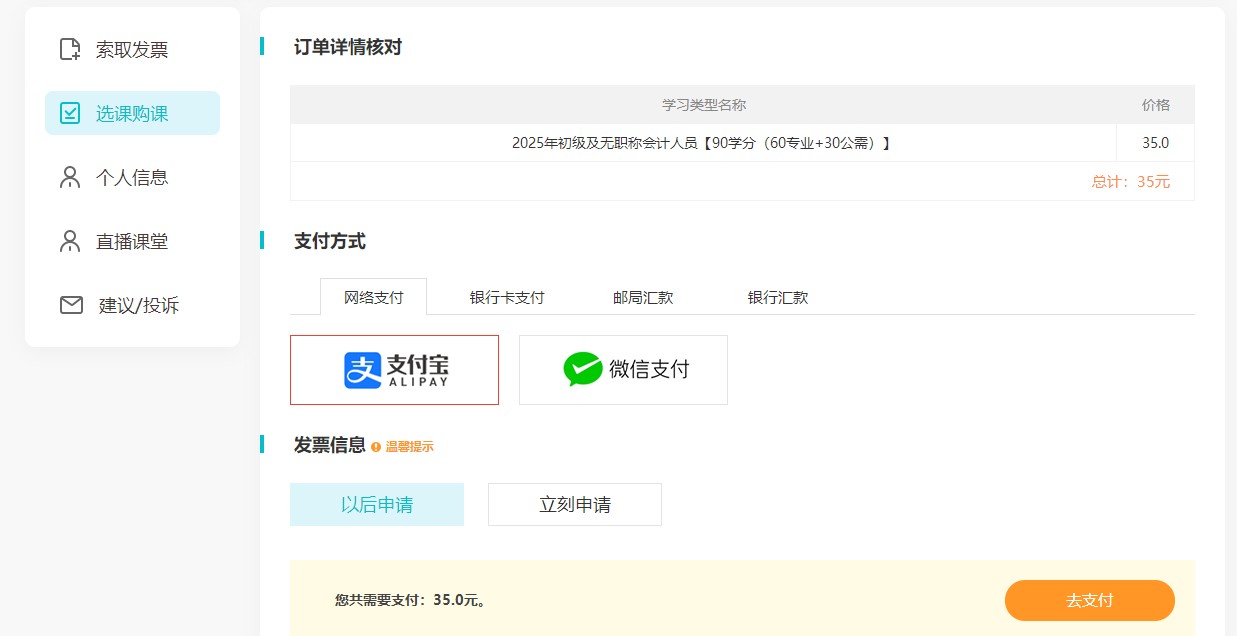Image resolution: width=1237 pixels, height=636 pixels.
Task: Click the green WeChat Pay icon
Action: pyautogui.click(x=581, y=369)
